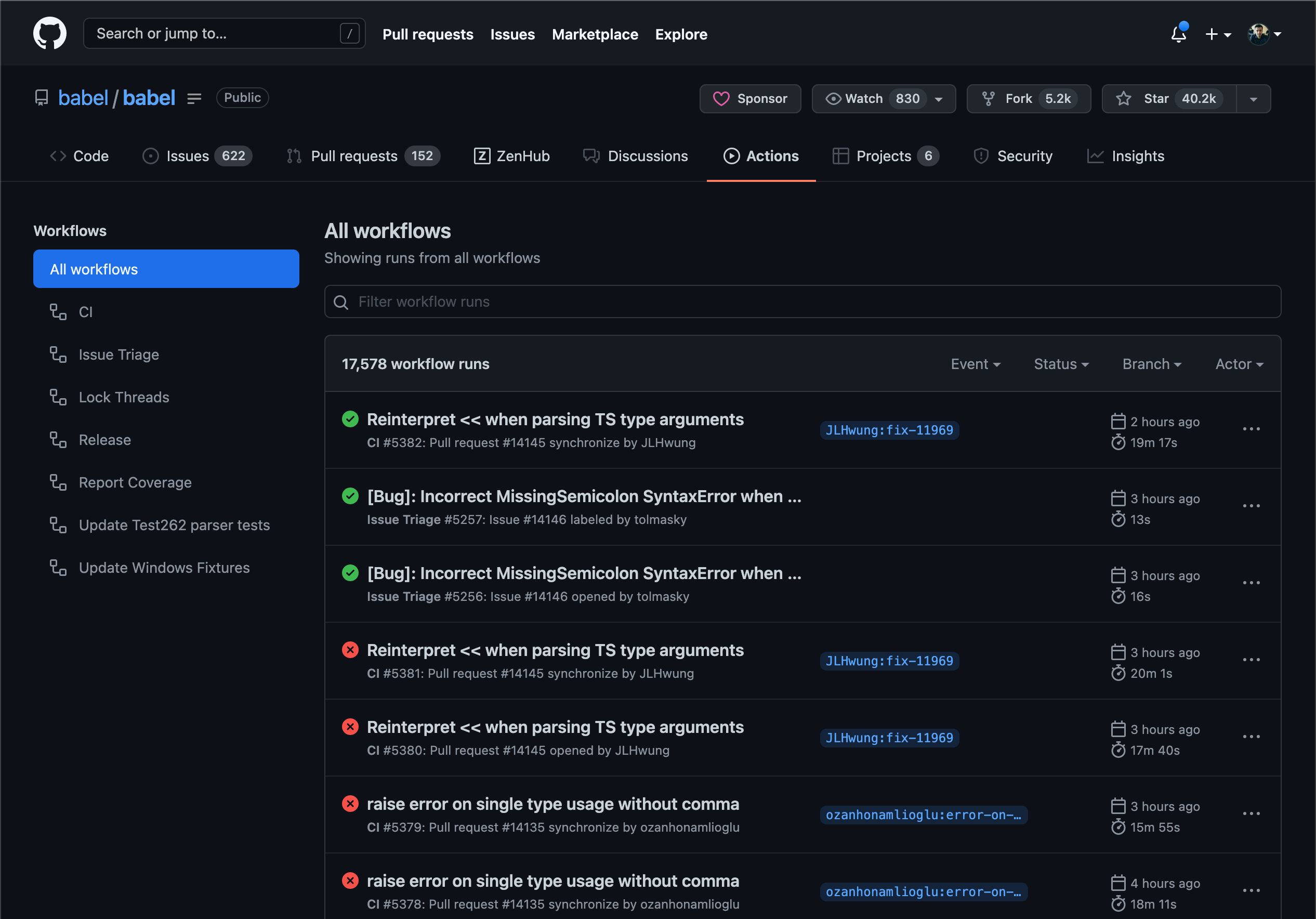Select Update Windows Fixtures workflow

(166, 568)
